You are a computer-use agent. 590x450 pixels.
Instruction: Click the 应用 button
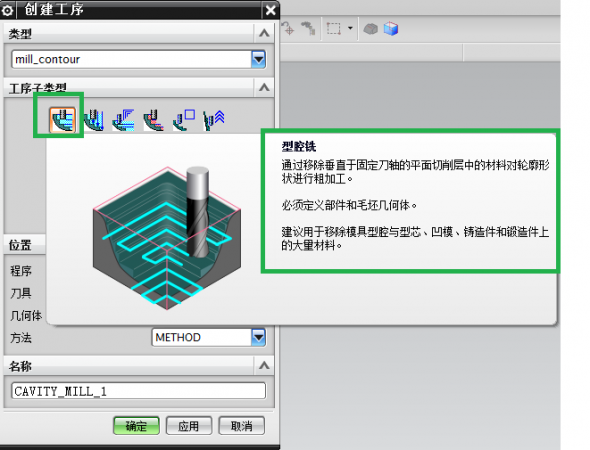(189, 426)
